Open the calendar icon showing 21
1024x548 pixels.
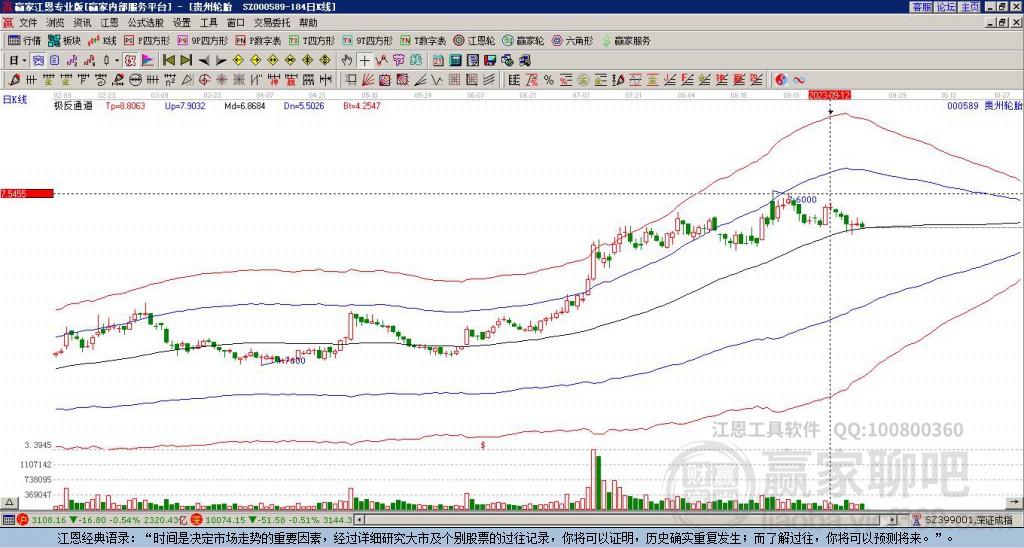[x=438, y=61]
